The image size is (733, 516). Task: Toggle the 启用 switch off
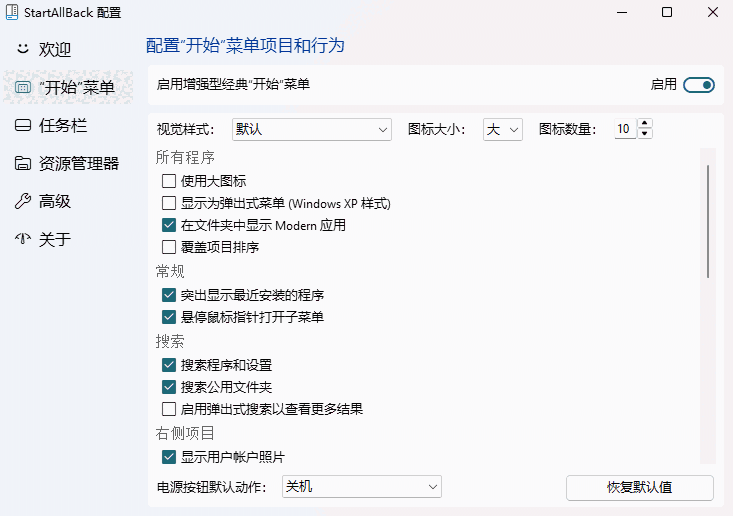[699, 85]
